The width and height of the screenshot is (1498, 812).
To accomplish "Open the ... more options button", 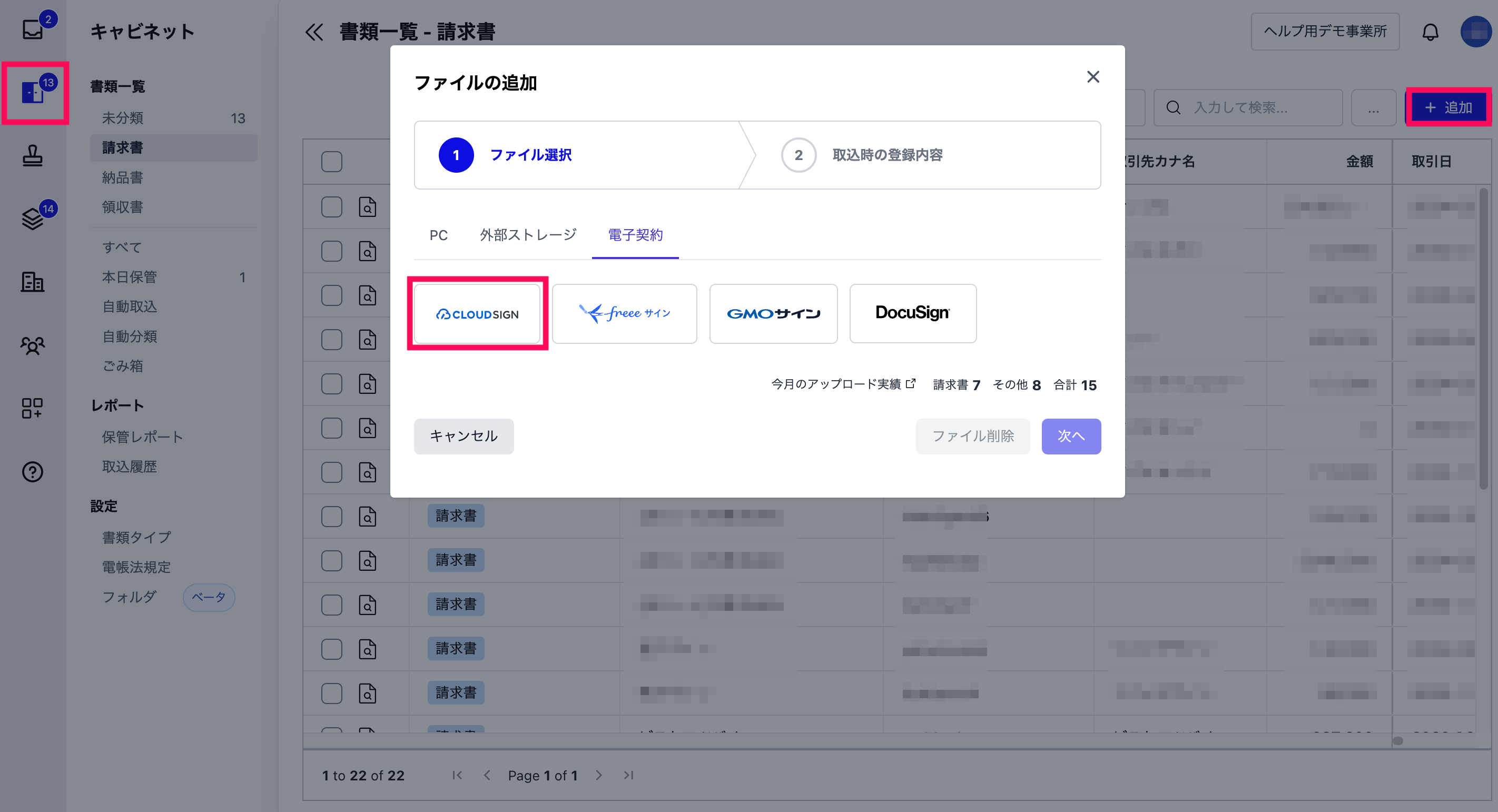I will click(1373, 107).
